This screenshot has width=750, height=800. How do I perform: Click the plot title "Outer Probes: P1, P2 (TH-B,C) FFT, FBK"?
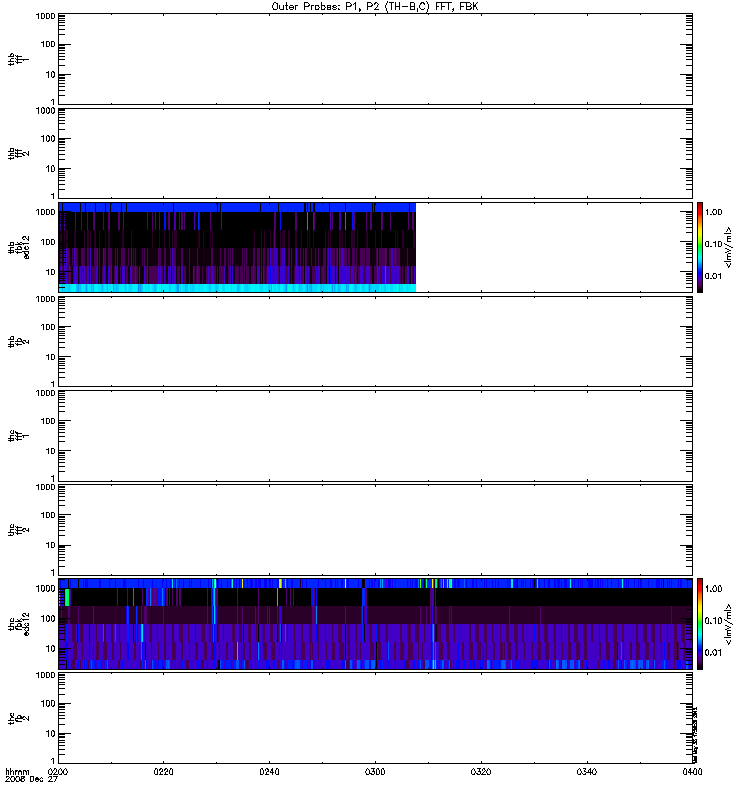click(x=375, y=7)
